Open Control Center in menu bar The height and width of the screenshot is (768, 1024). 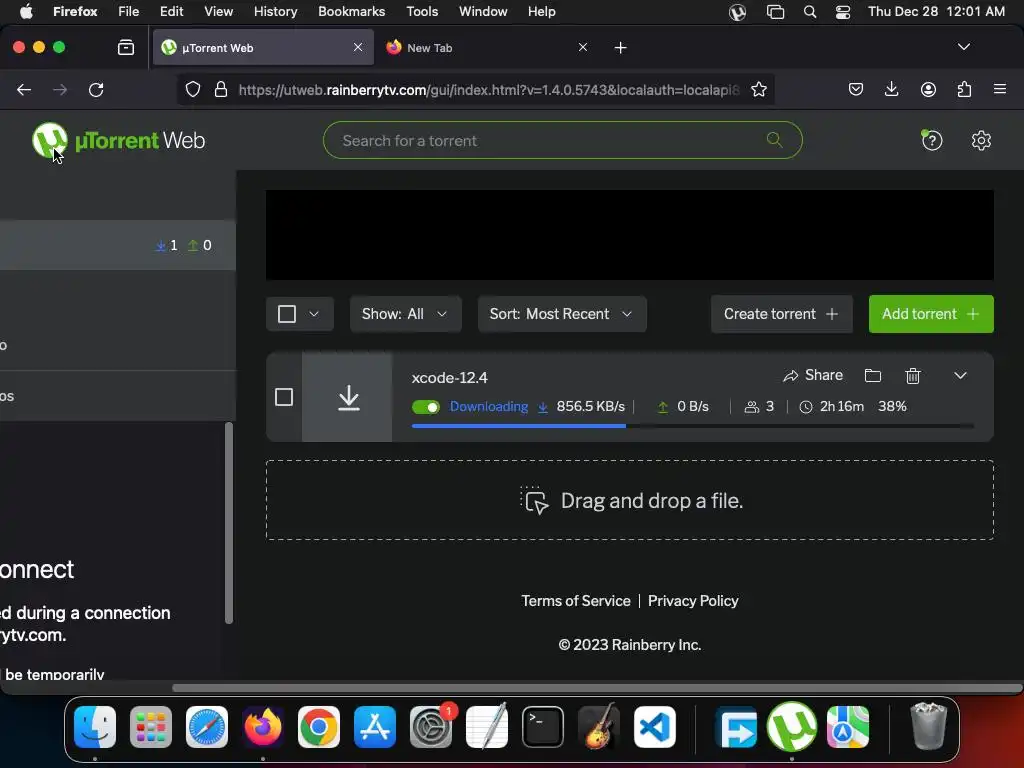842,12
